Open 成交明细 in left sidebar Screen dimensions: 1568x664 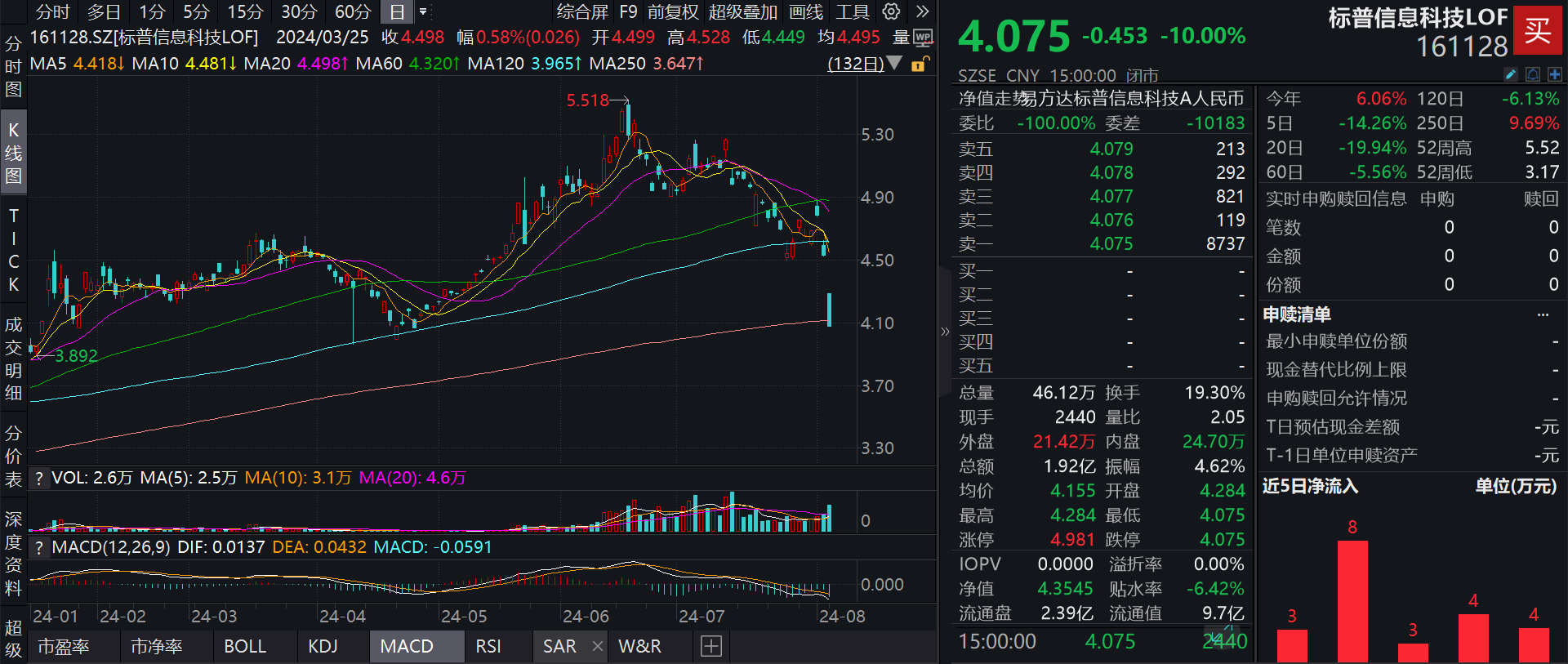(x=13, y=359)
